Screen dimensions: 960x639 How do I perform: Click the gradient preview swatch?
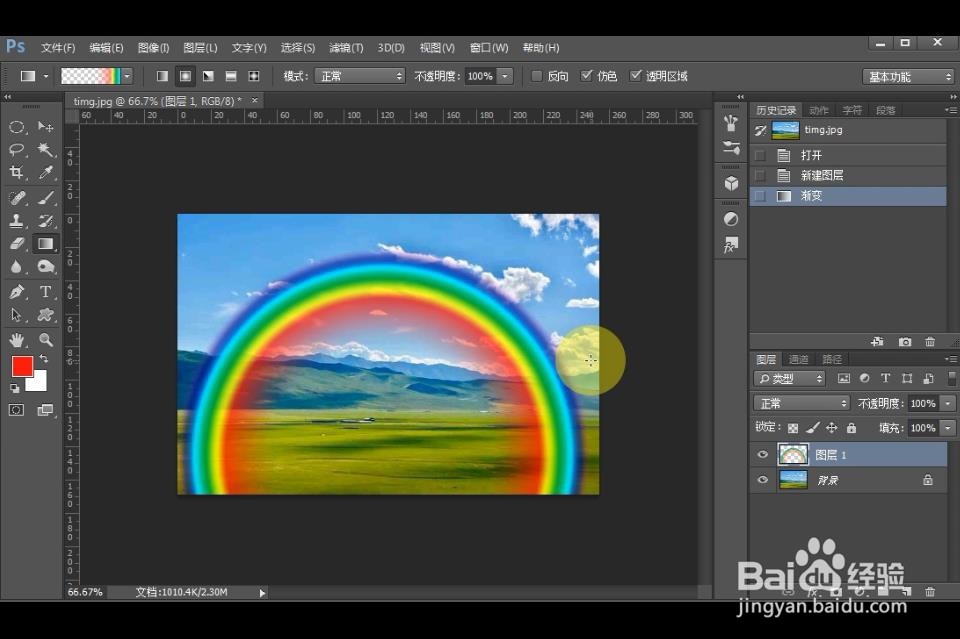(91, 77)
